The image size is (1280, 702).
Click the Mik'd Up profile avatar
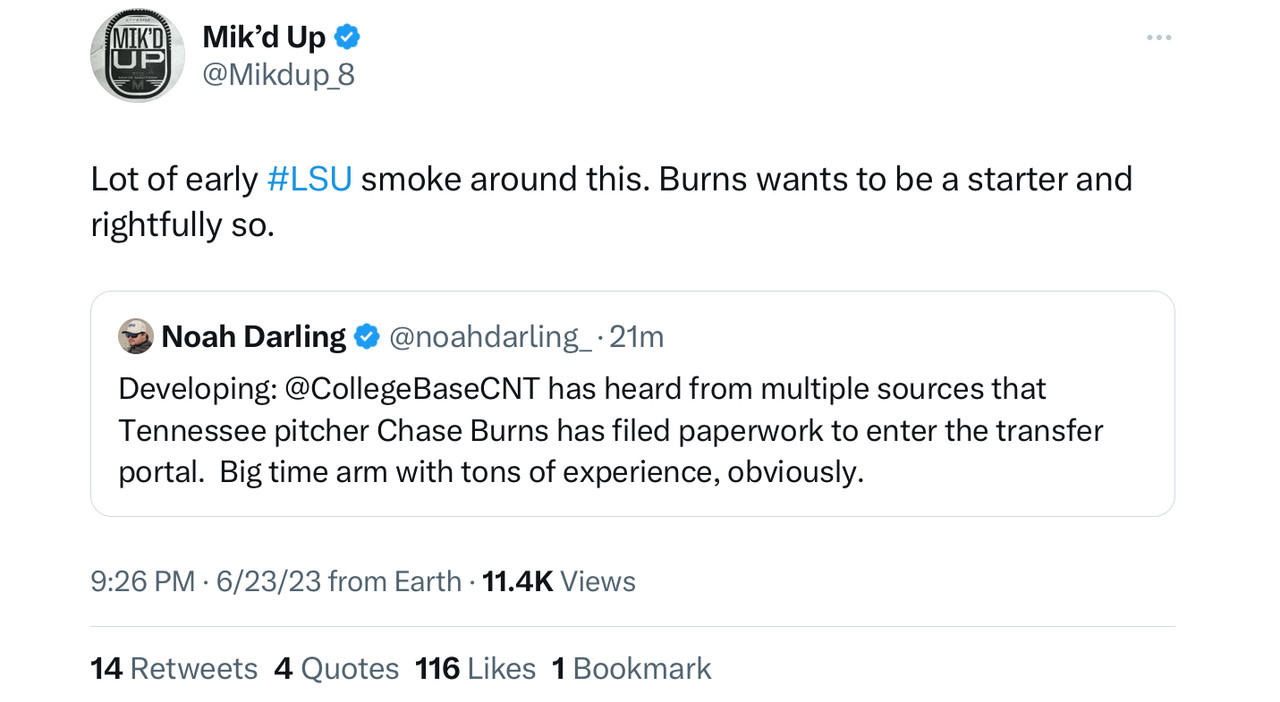pyautogui.click(x=137, y=55)
